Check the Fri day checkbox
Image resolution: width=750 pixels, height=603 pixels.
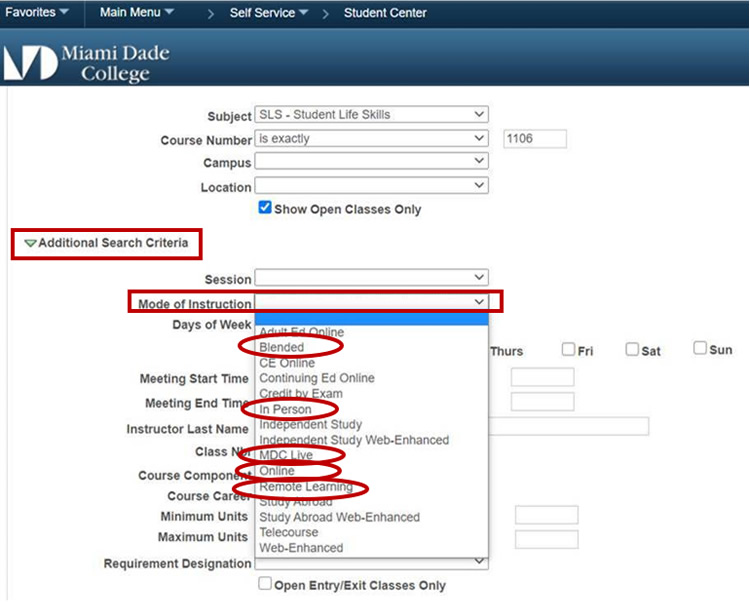pos(568,349)
